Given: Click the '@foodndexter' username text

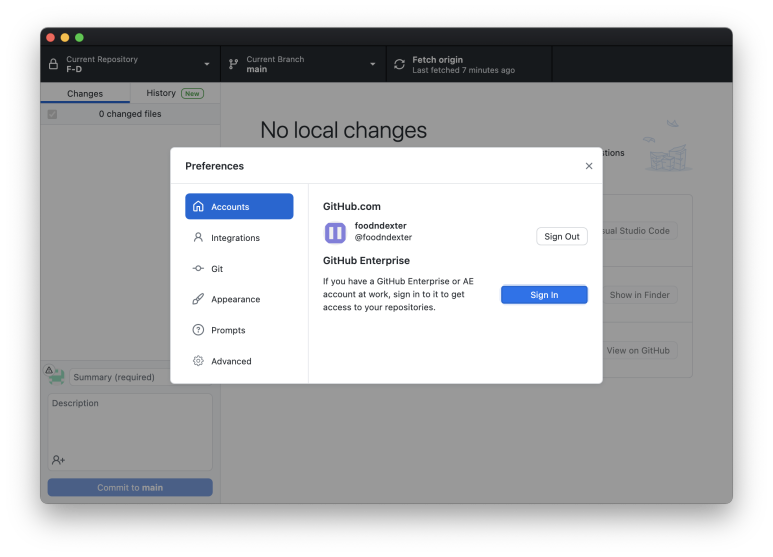Looking at the screenshot, I should [383, 237].
